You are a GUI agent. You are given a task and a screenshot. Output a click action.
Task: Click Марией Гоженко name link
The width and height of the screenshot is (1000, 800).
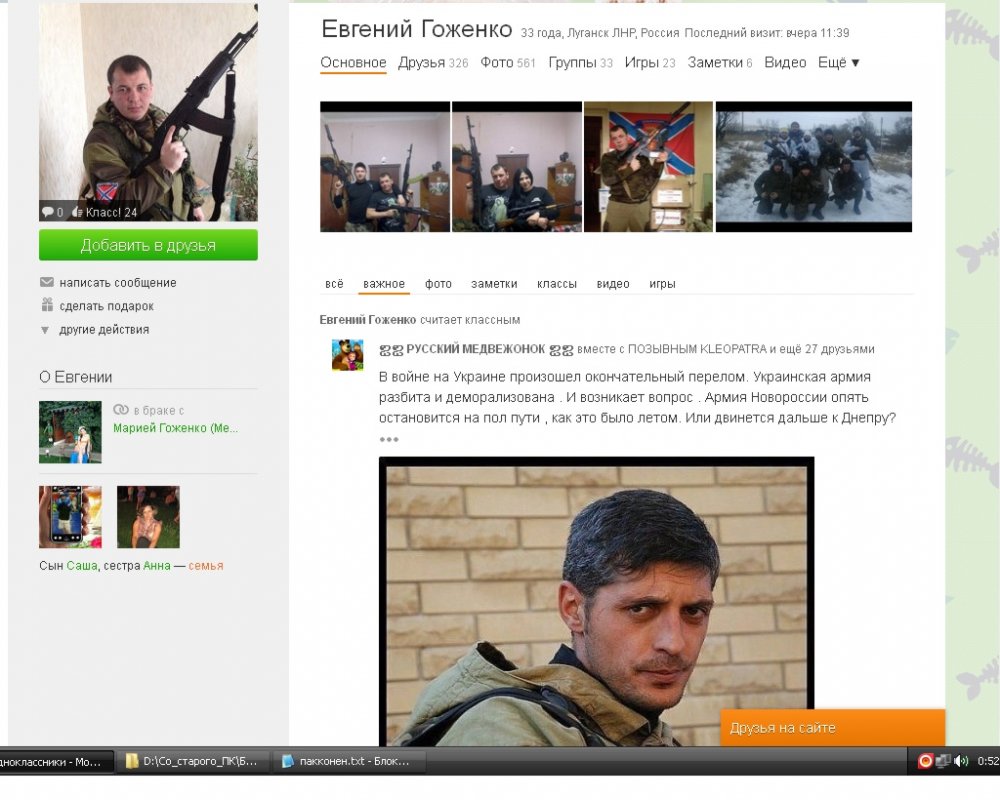(x=175, y=428)
